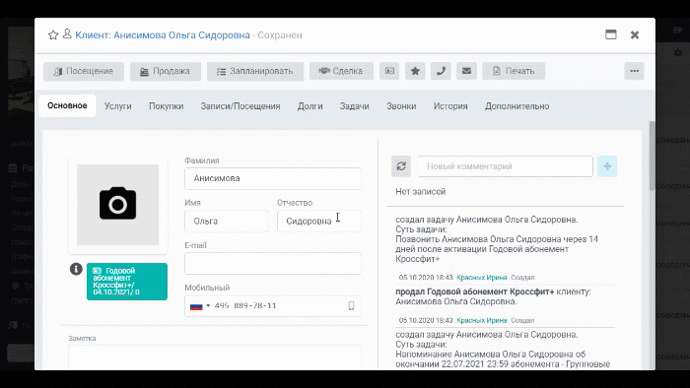Click the card icon button beside Сделка
This screenshot has width=690, height=388.
click(389, 71)
